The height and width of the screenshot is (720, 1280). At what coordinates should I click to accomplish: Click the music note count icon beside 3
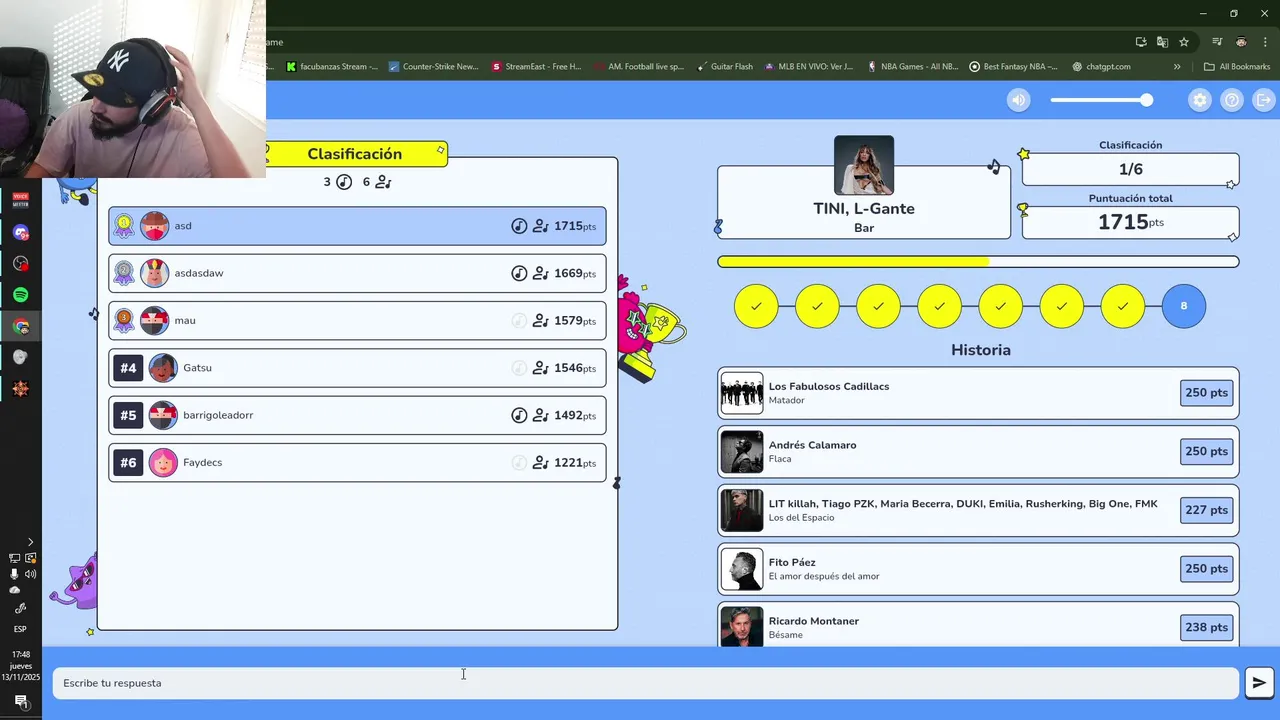(x=344, y=182)
